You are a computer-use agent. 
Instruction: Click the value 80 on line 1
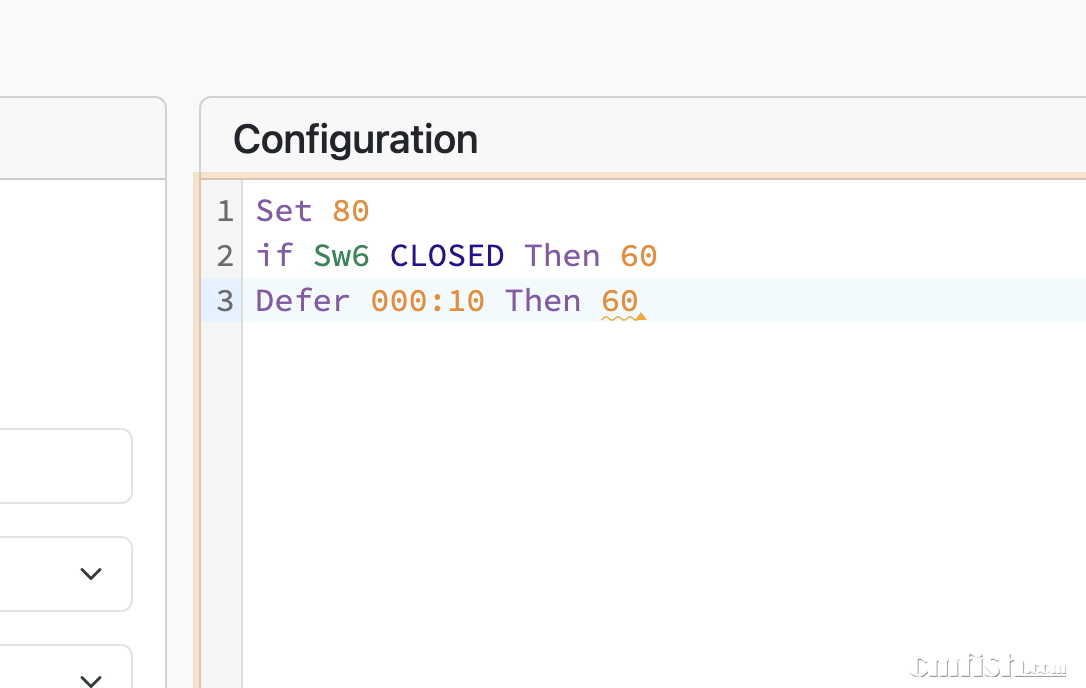tap(351, 211)
